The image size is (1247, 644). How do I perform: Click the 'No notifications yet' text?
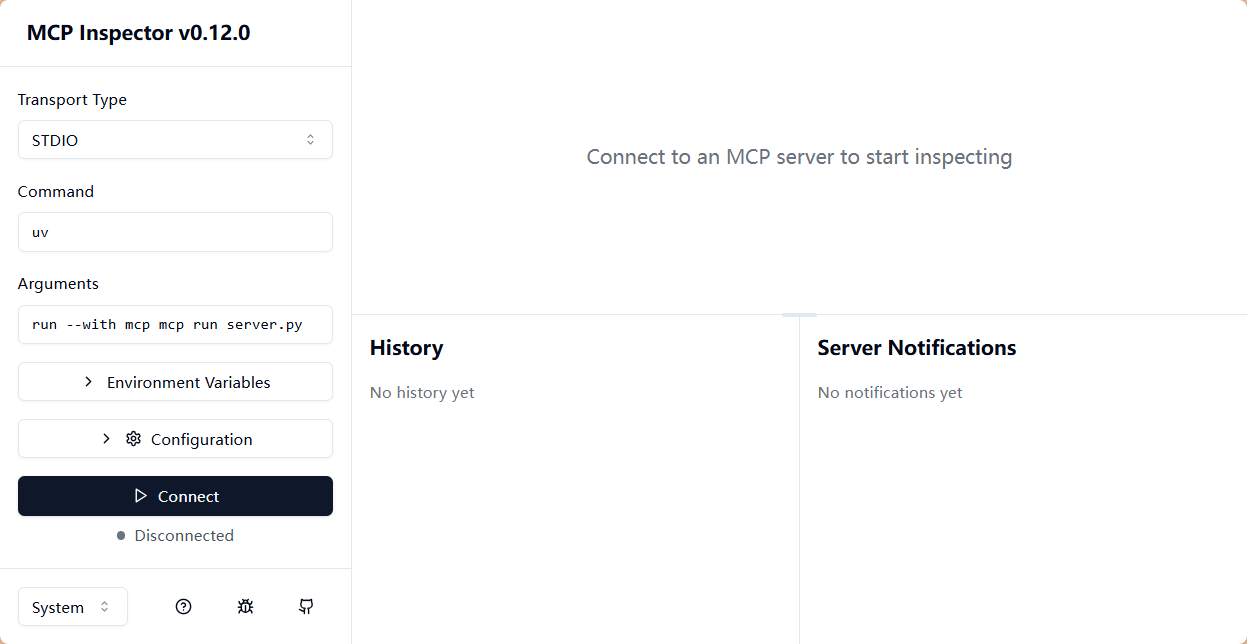890,392
